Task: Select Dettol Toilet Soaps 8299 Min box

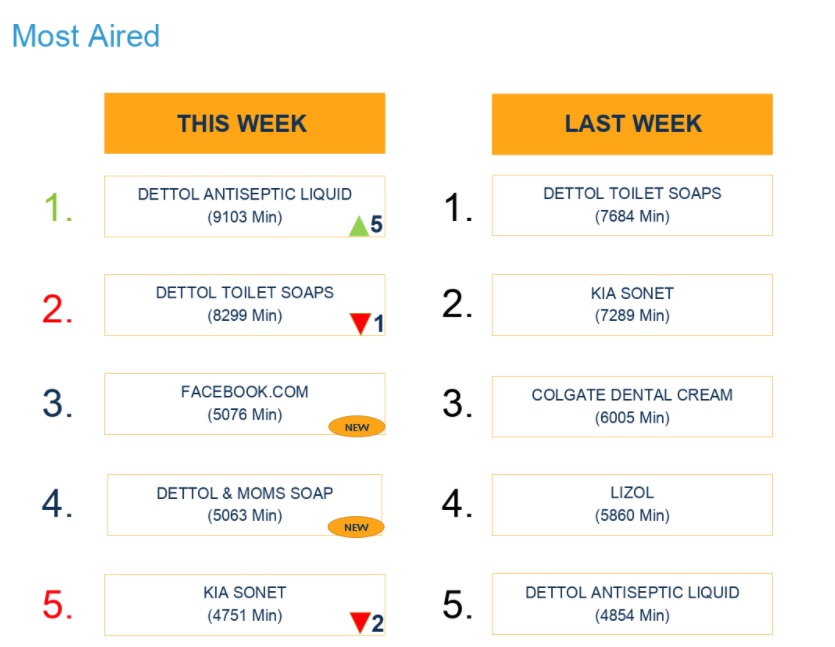Action: click(x=244, y=304)
